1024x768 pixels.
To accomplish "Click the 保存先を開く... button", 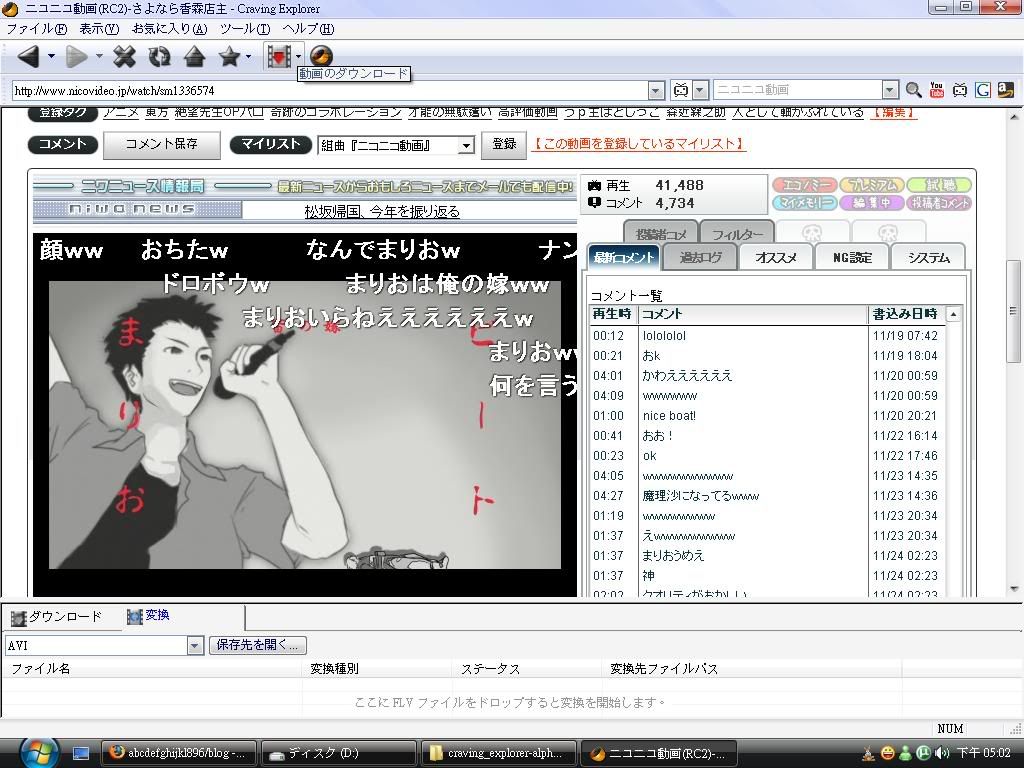I will [258, 645].
